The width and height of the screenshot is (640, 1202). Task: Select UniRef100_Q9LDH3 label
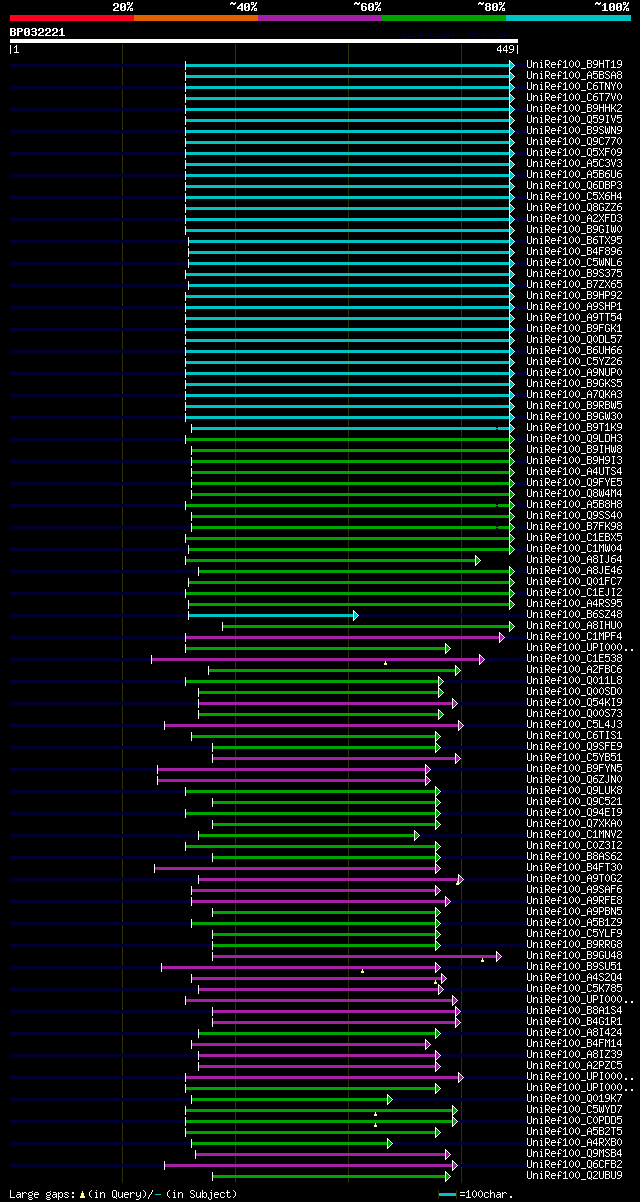tap(574, 438)
